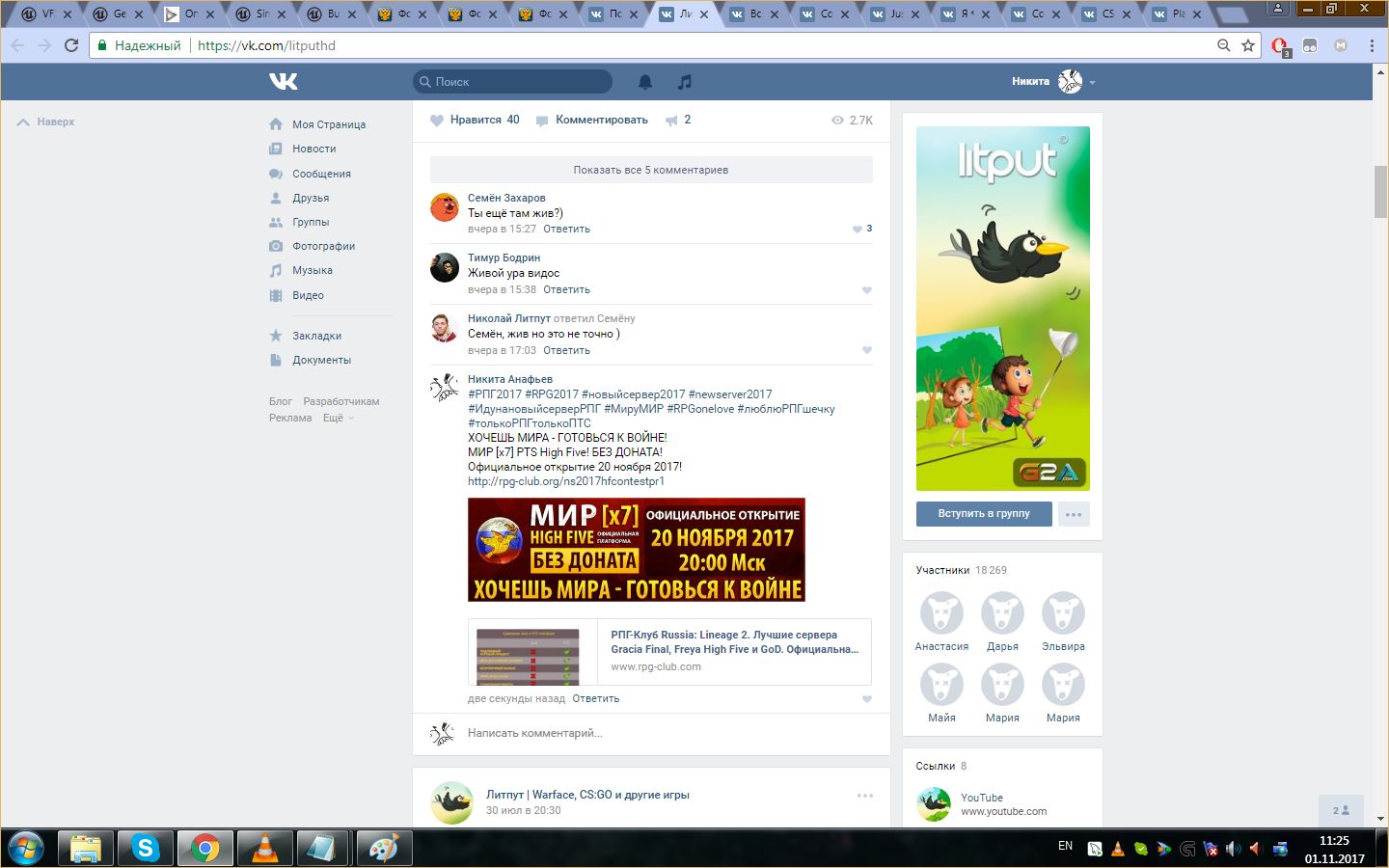
Task: Like Семён Захаров's comment heart
Action: point(857,230)
